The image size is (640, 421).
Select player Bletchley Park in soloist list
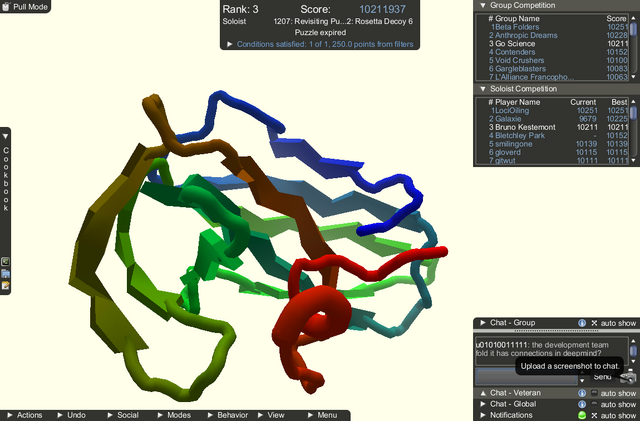click(558, 136)
